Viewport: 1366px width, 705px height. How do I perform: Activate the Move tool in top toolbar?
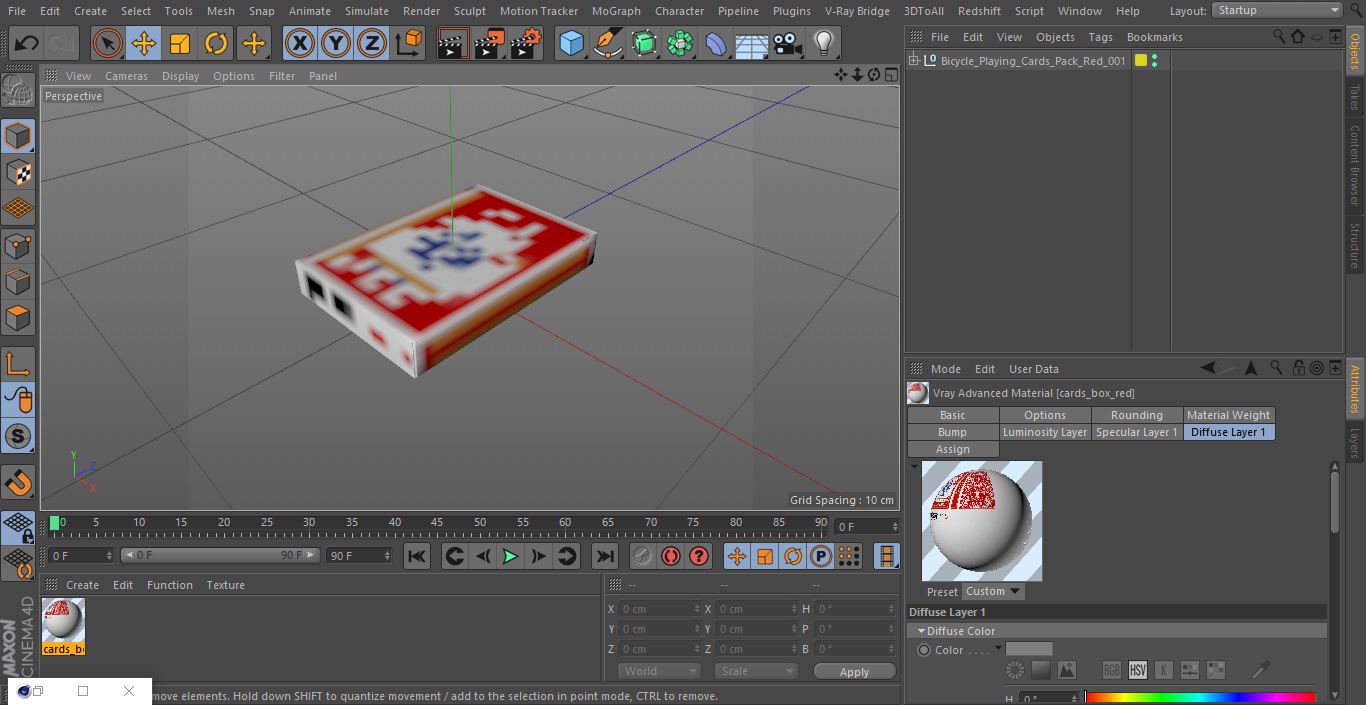point(144,44)
